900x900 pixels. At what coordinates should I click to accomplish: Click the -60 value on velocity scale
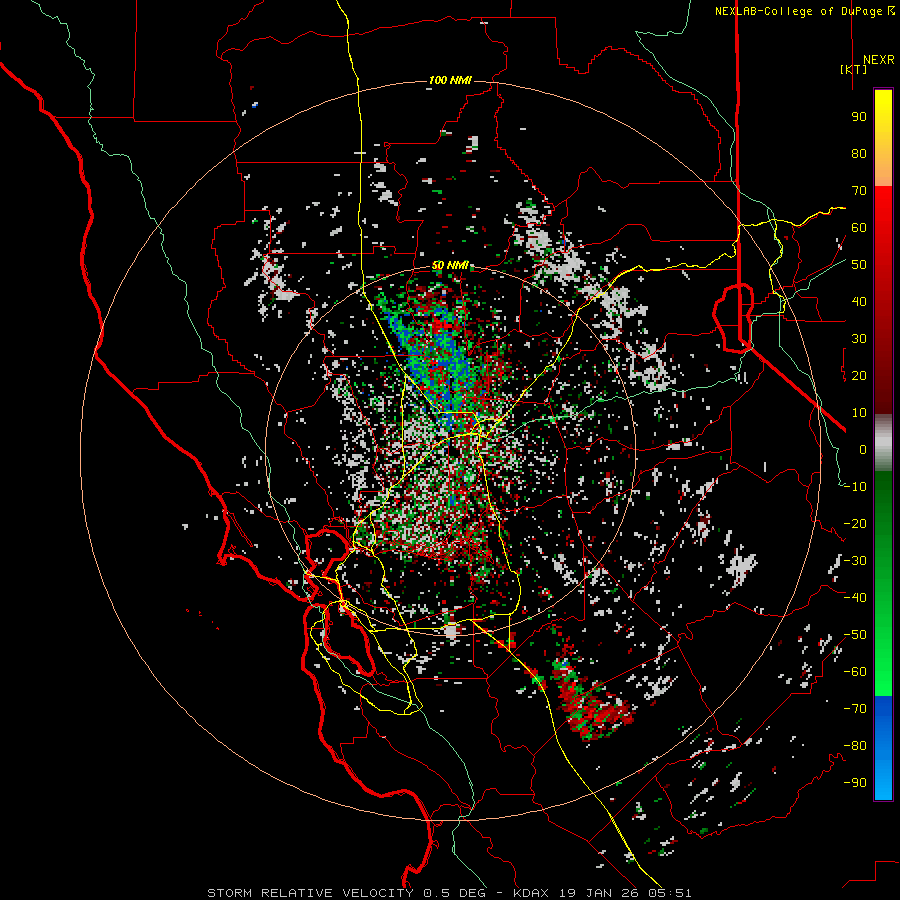pos(855,672)
